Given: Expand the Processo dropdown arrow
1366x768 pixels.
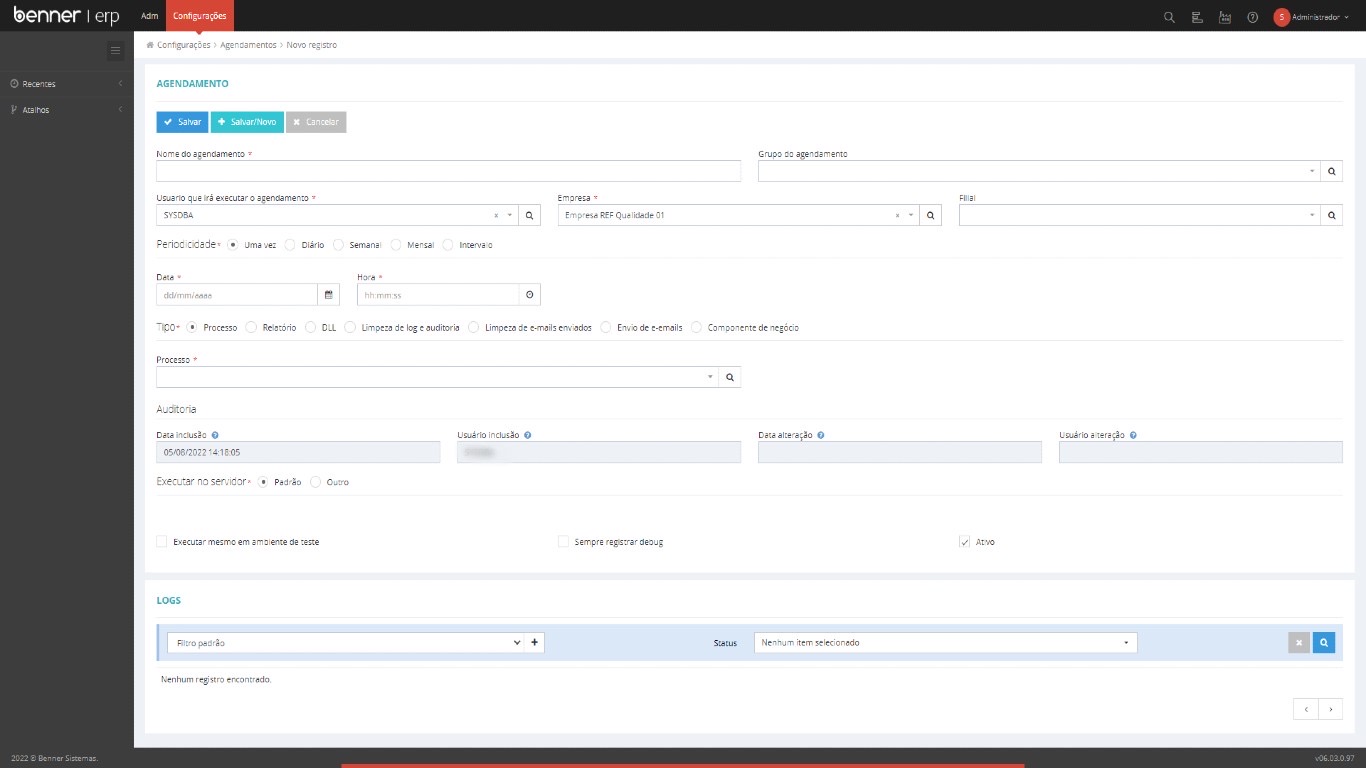Looking at the screenshot, I should [710, 377].
